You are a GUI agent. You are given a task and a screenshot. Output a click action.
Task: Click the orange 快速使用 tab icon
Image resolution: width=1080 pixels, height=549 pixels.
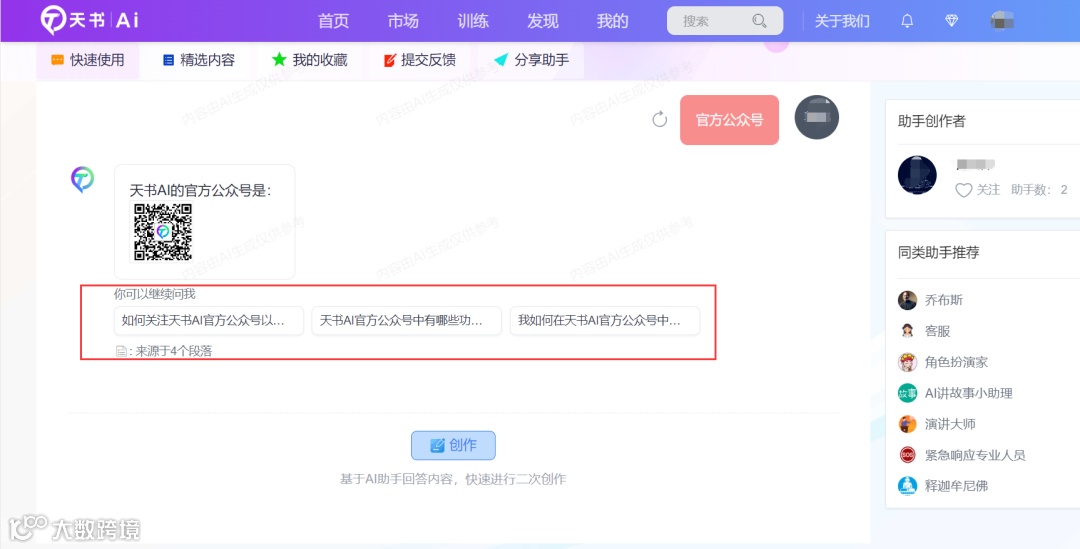58,60
